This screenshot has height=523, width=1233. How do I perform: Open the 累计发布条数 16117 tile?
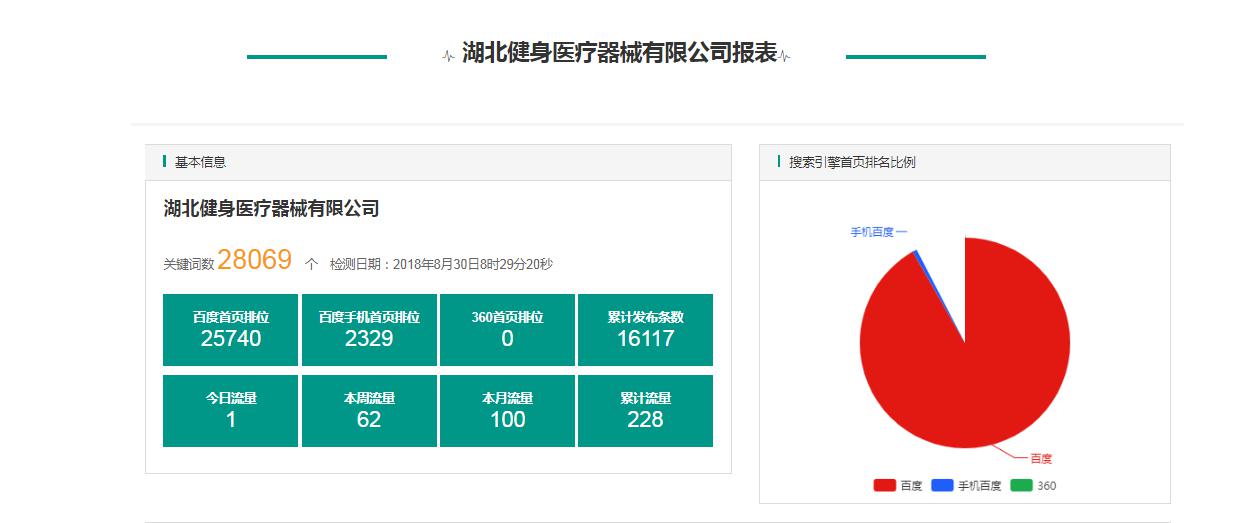point(645,329)
